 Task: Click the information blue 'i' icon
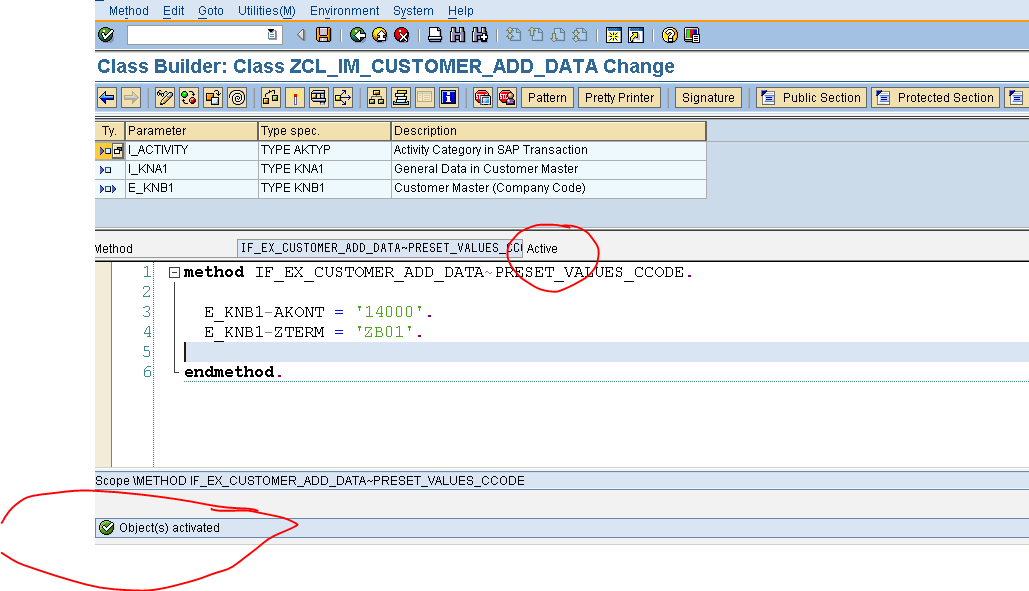tap(448, 97)
